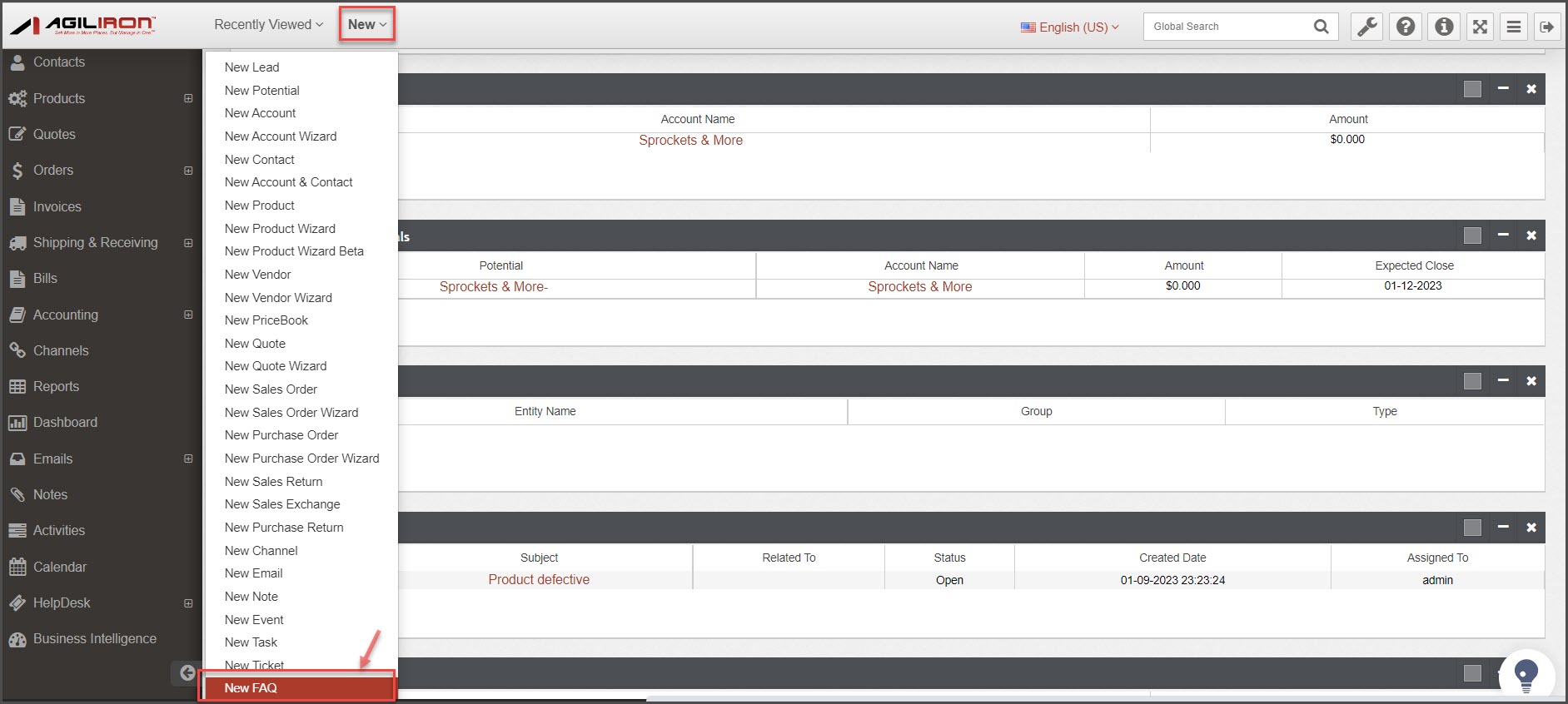Open Calendar in the sidebar

pos(59,567)
